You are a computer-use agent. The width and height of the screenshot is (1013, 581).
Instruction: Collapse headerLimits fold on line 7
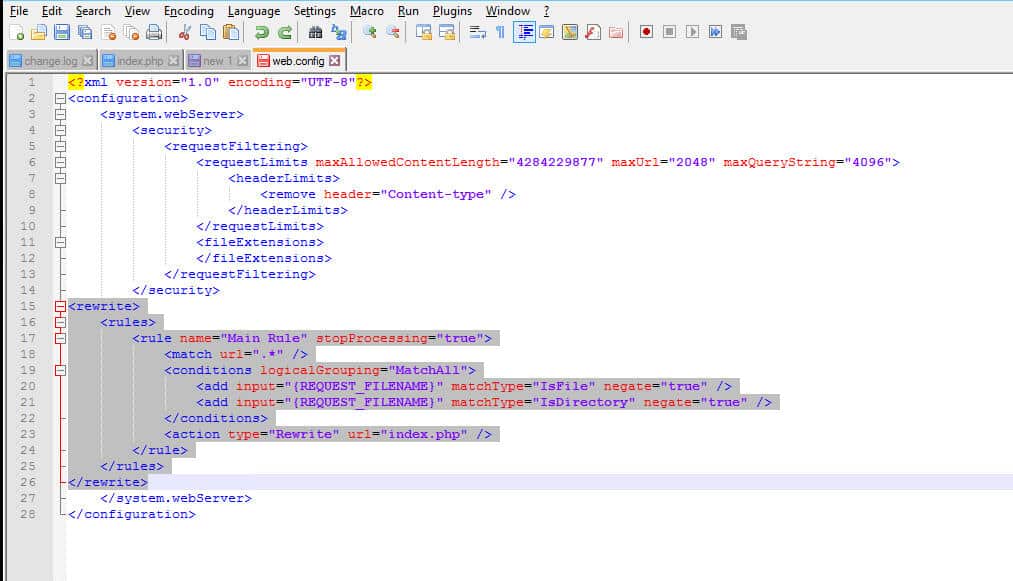[x=60, y=178]
